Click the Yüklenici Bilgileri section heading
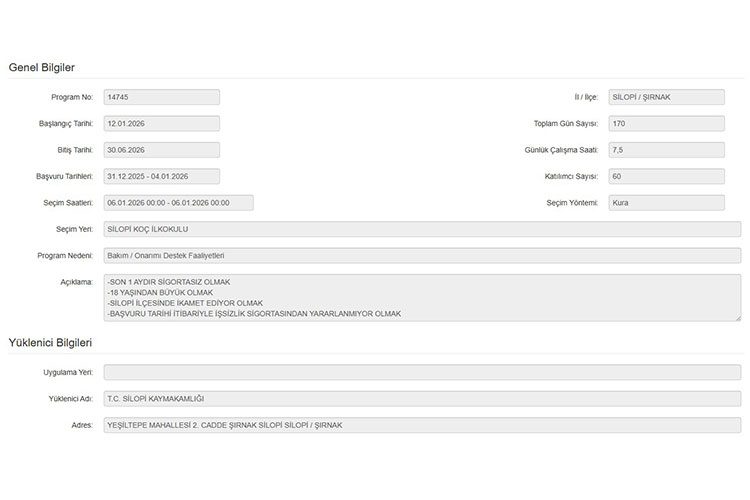Viewport: 750px width, 500px height. pyautogui.click(x=50, y=343)
